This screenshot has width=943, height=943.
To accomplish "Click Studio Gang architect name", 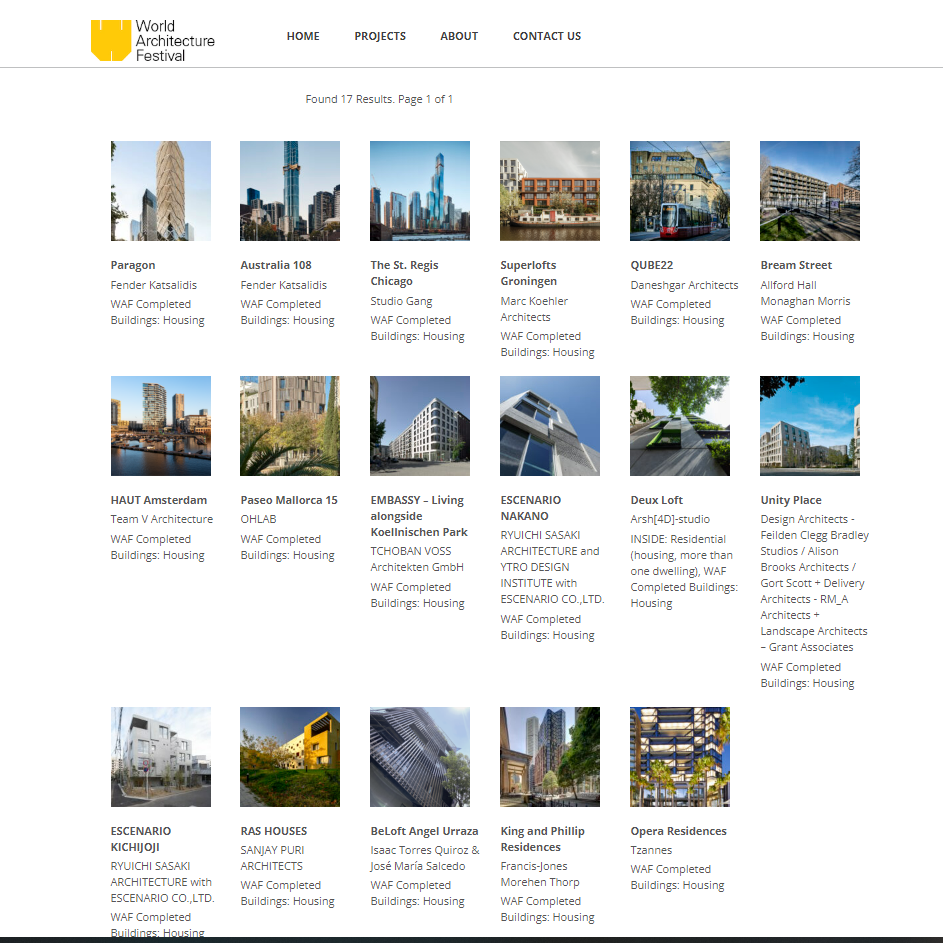I will (x=401, y=301).
